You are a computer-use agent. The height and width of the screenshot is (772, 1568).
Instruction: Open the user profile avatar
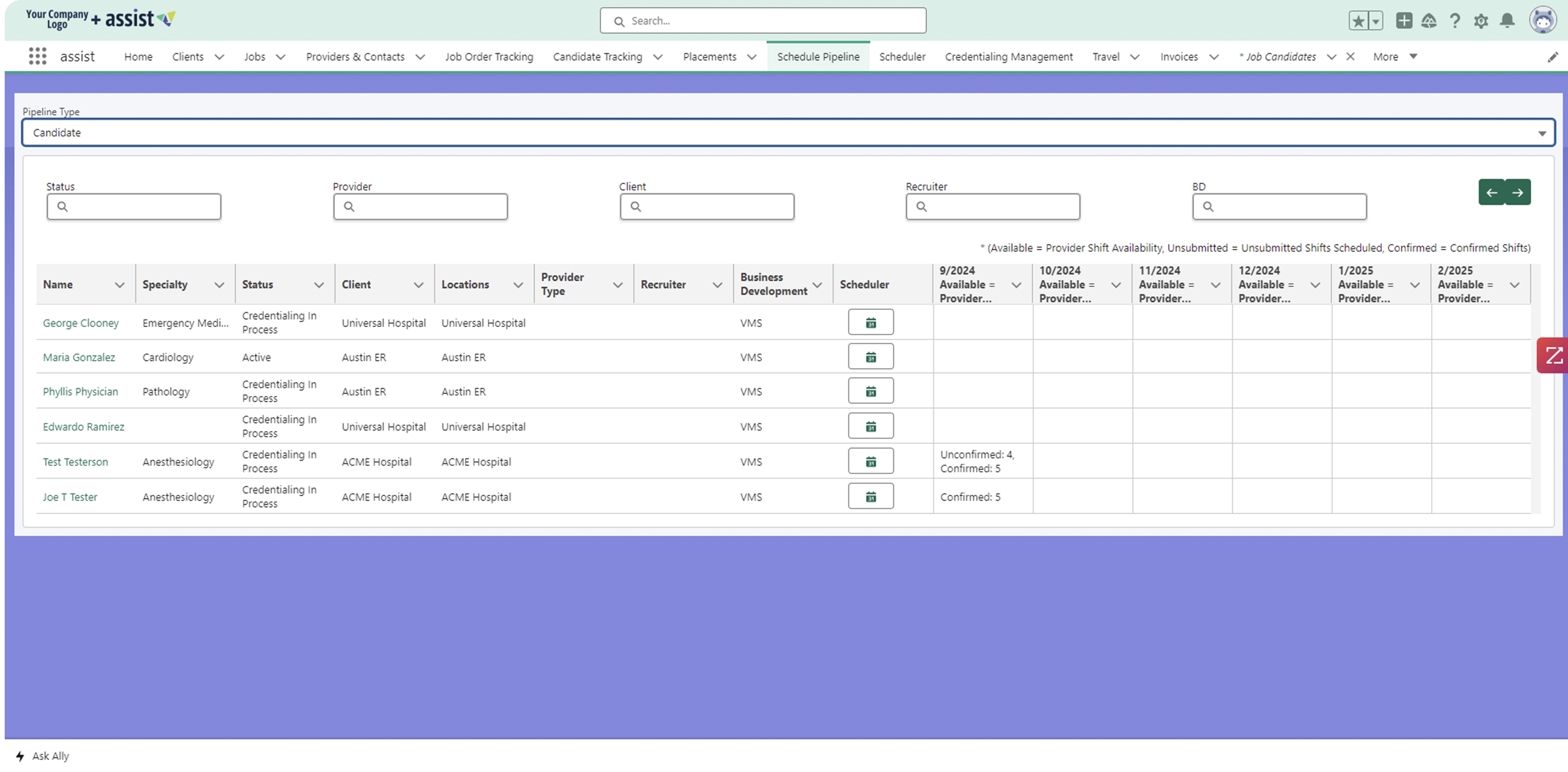pos(1542,20)
